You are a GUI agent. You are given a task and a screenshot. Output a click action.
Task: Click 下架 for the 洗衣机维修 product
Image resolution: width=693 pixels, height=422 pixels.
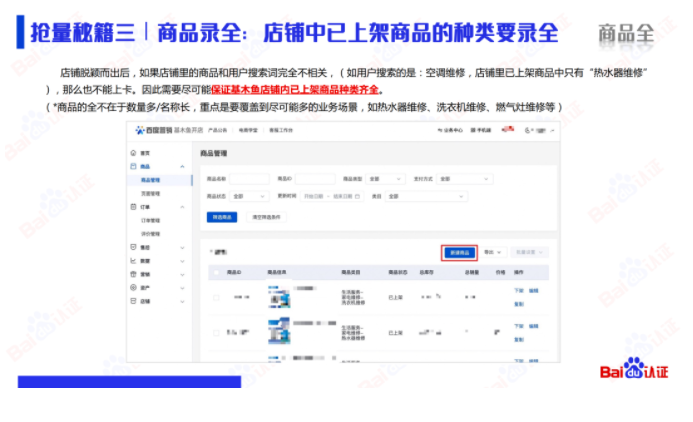pos(519,291)
